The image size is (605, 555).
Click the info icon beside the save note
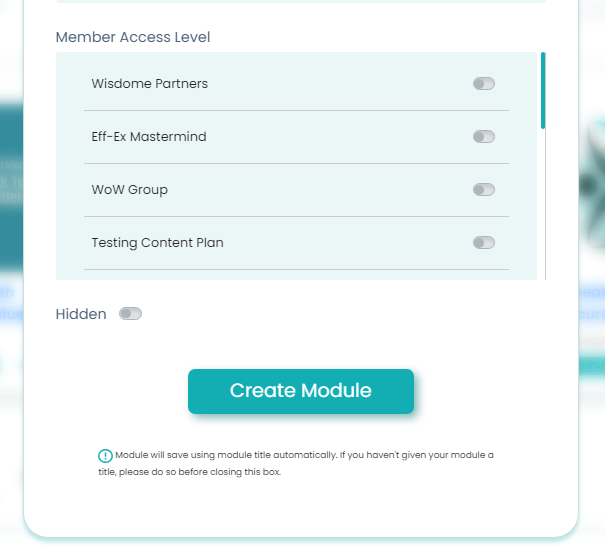105,456
